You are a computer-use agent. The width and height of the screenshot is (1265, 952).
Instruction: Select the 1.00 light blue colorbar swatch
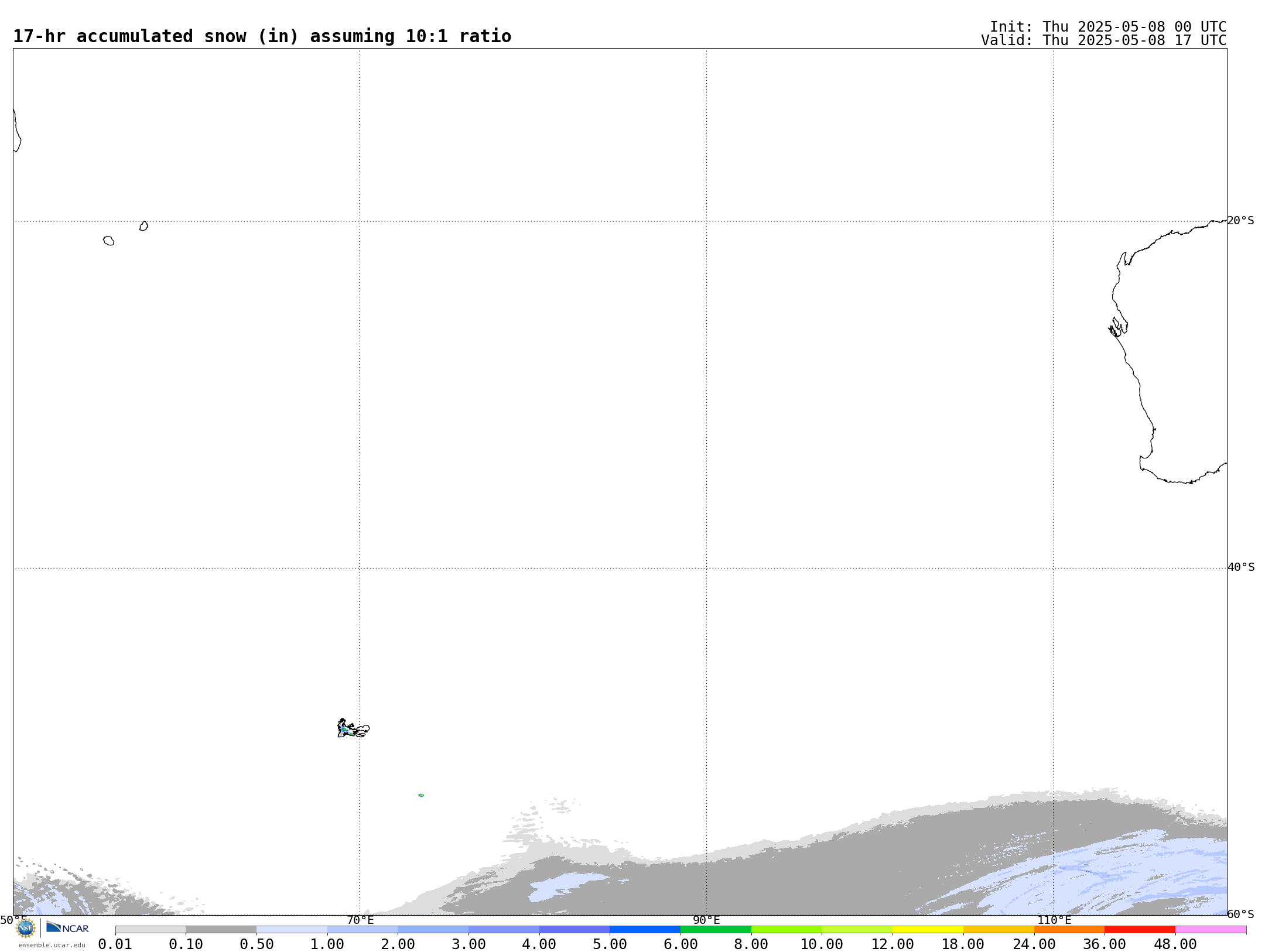[363, 930]
